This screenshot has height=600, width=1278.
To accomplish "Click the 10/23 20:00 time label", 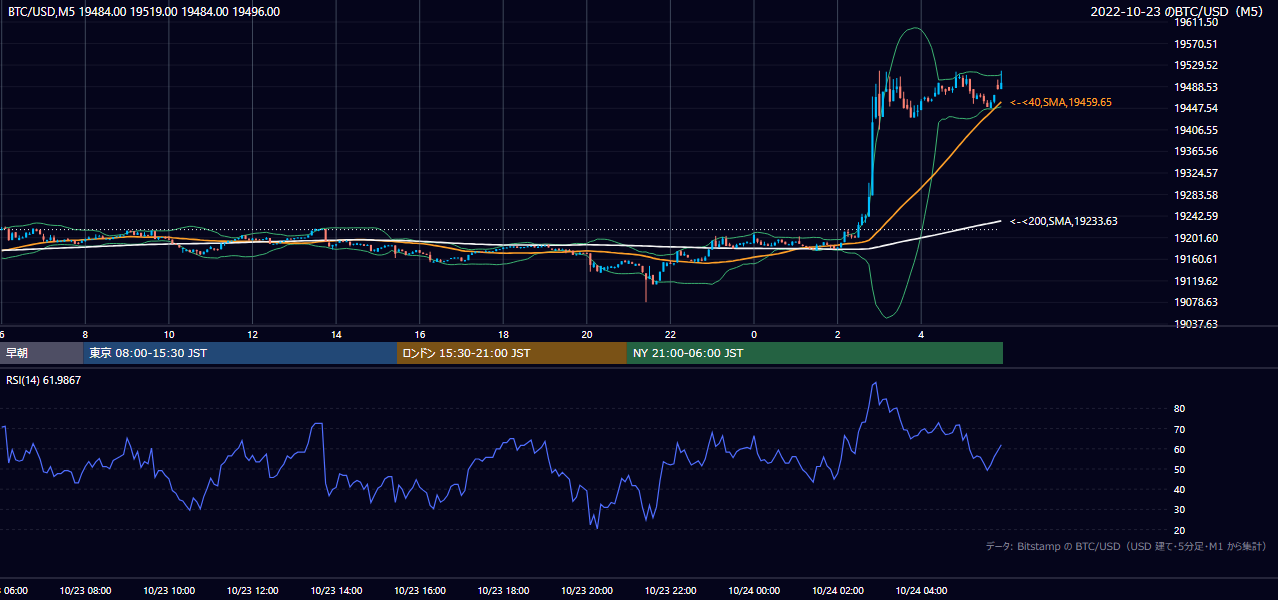I will tap(587, 590).
